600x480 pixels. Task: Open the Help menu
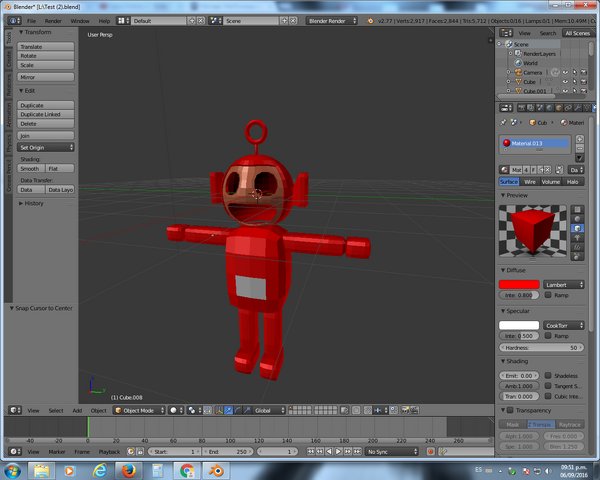104,21
